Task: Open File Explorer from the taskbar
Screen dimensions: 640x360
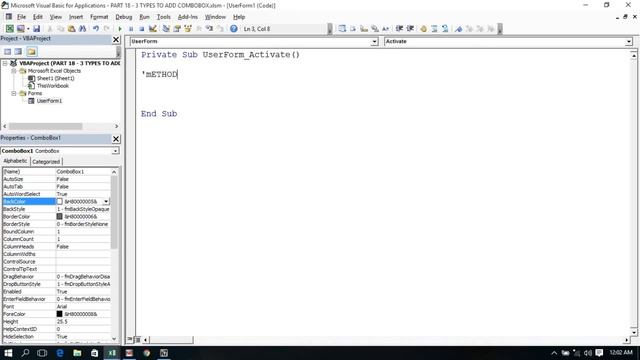Action: point(77,353)
